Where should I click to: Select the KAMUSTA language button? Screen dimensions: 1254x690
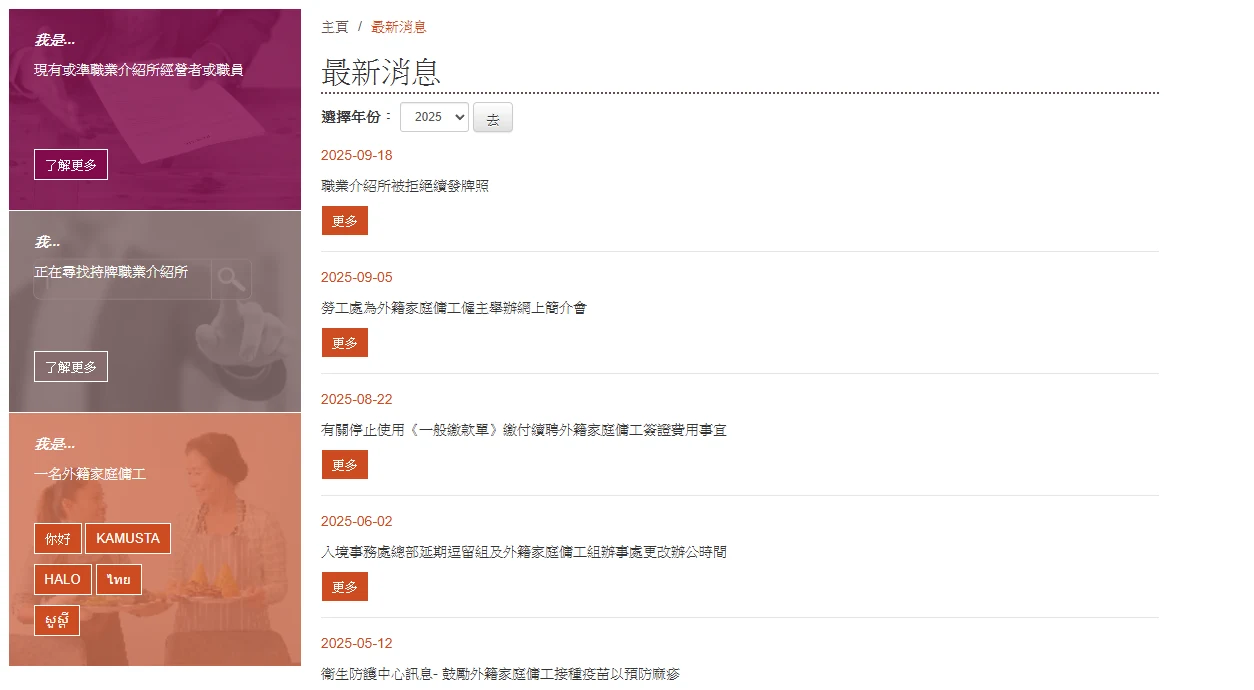(x=128, y=539)
